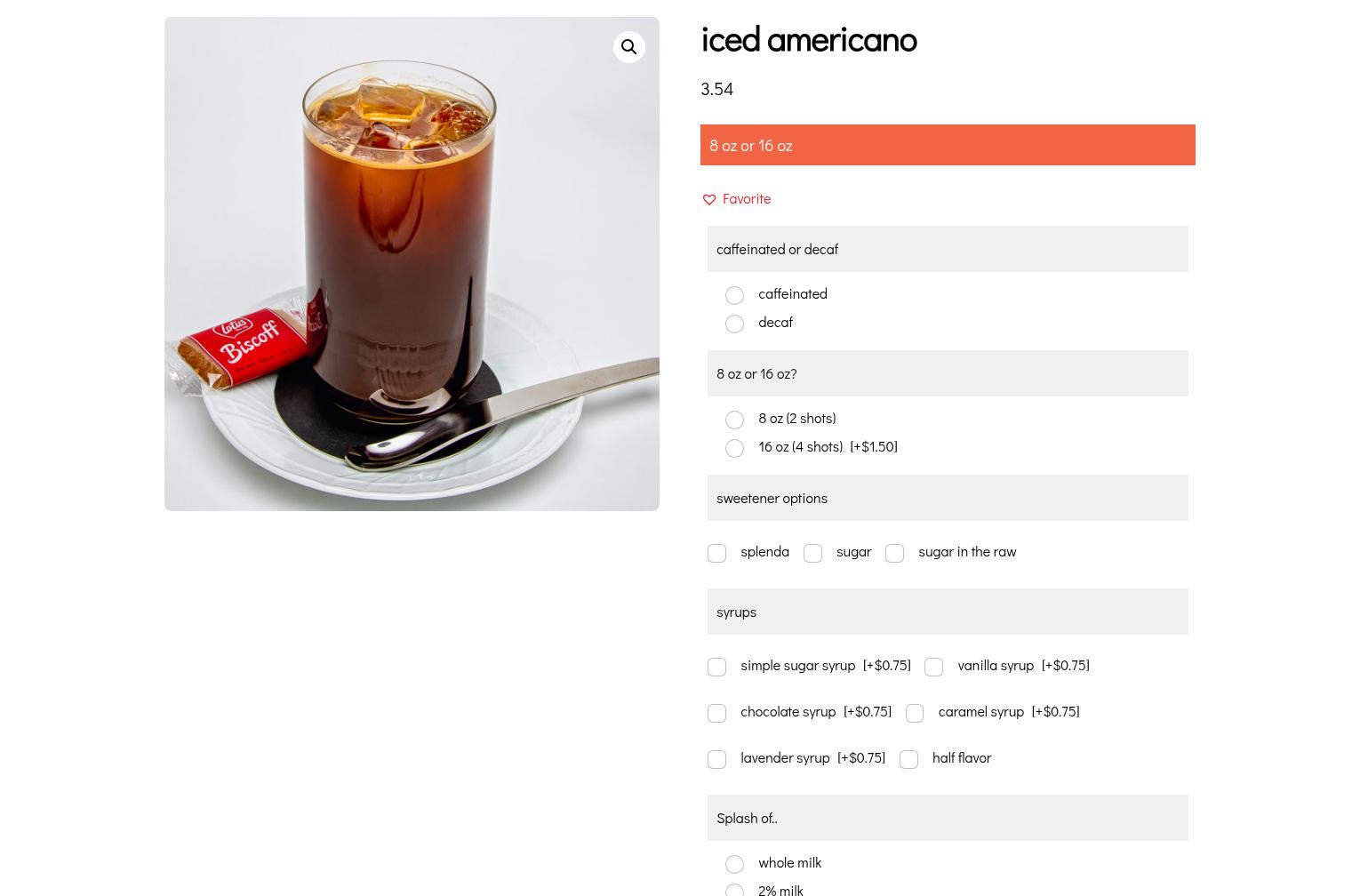Click the Favorite link text
Image resolution: width=1360 pixels, height=896 pixels.
click(x=747, y=199)
